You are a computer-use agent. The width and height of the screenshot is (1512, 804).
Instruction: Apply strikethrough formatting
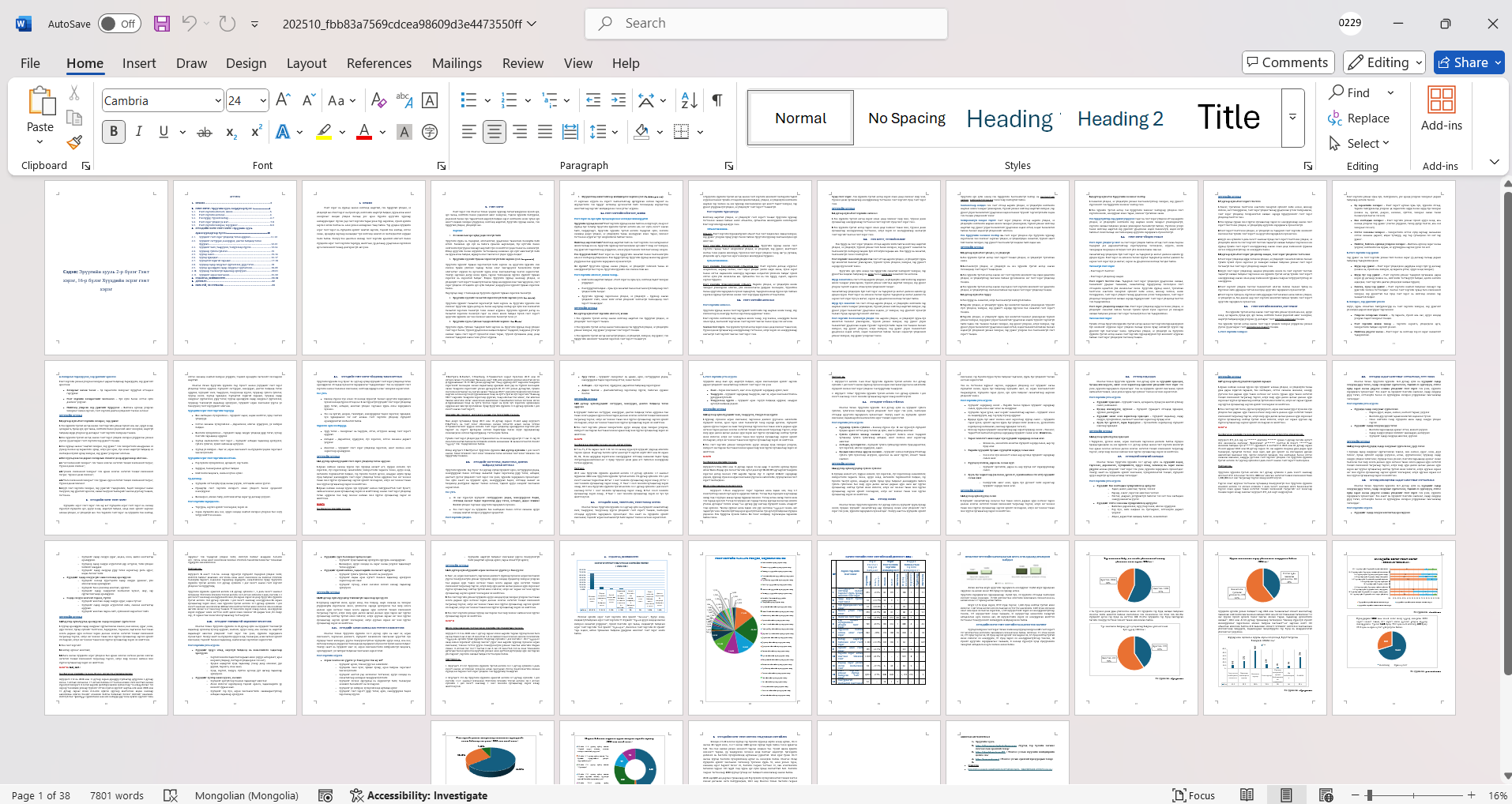(x=205, y=132)
